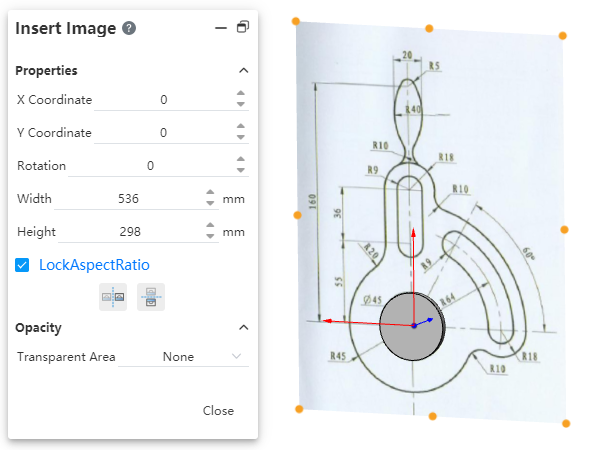Click the top-middle orange image handle
This screenshot has width=592, height=450.
[x=429, y=28]
